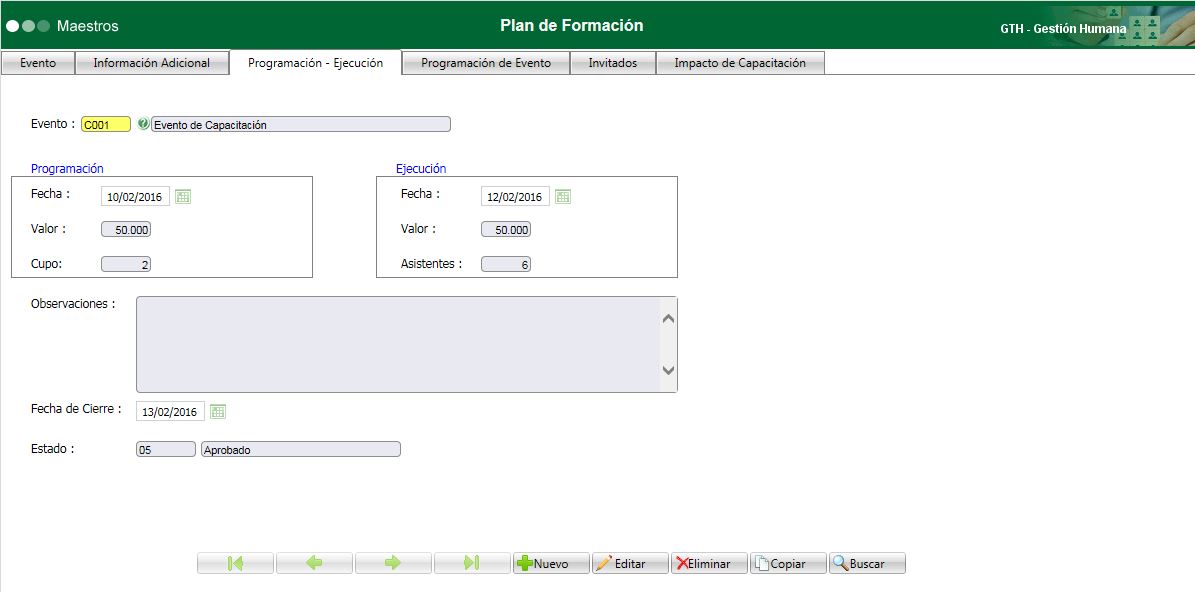
Task: Go to next record arrow button
Action: pyautogui.click(x=393, y=563)
